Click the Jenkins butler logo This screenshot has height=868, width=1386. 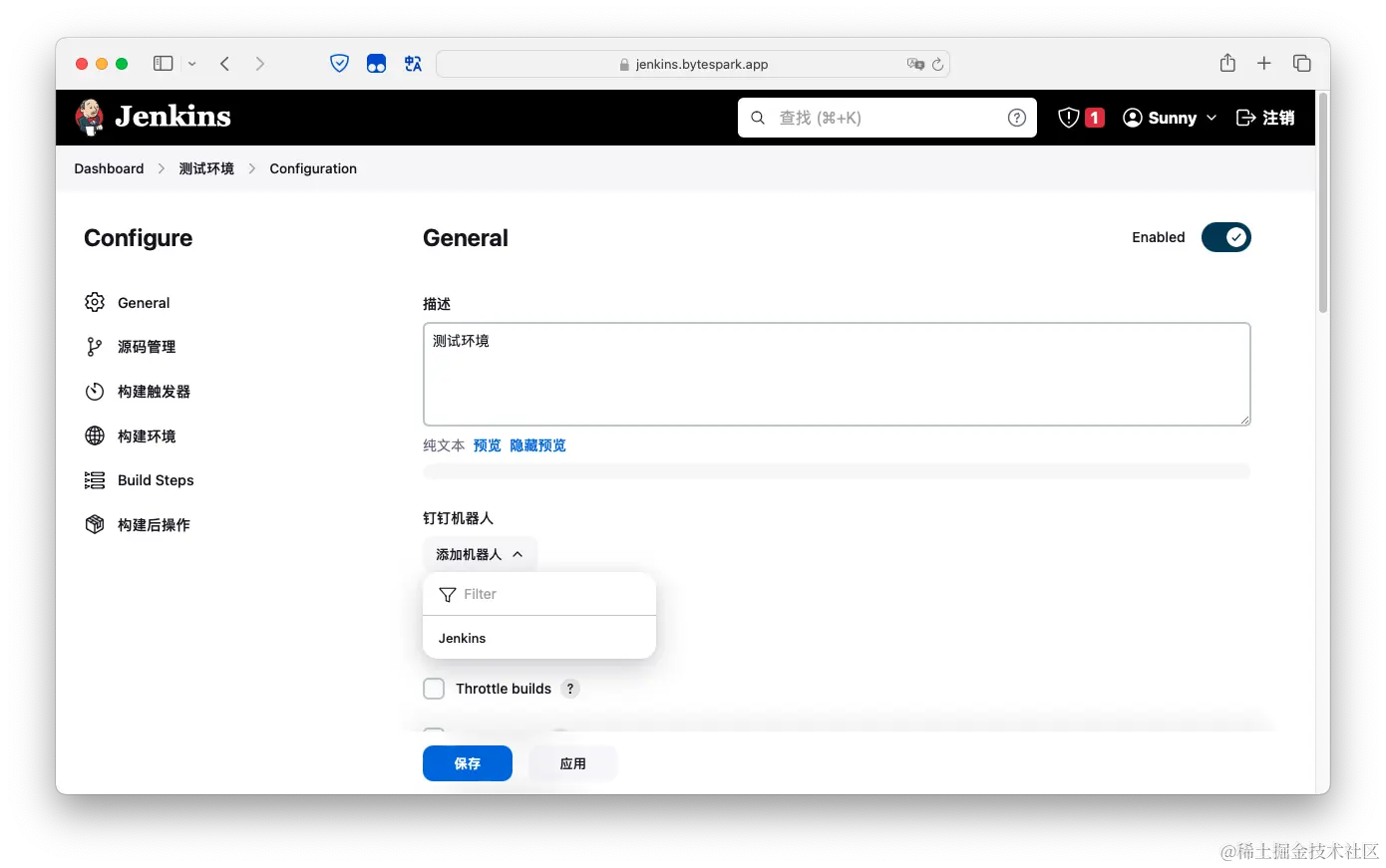90,118
